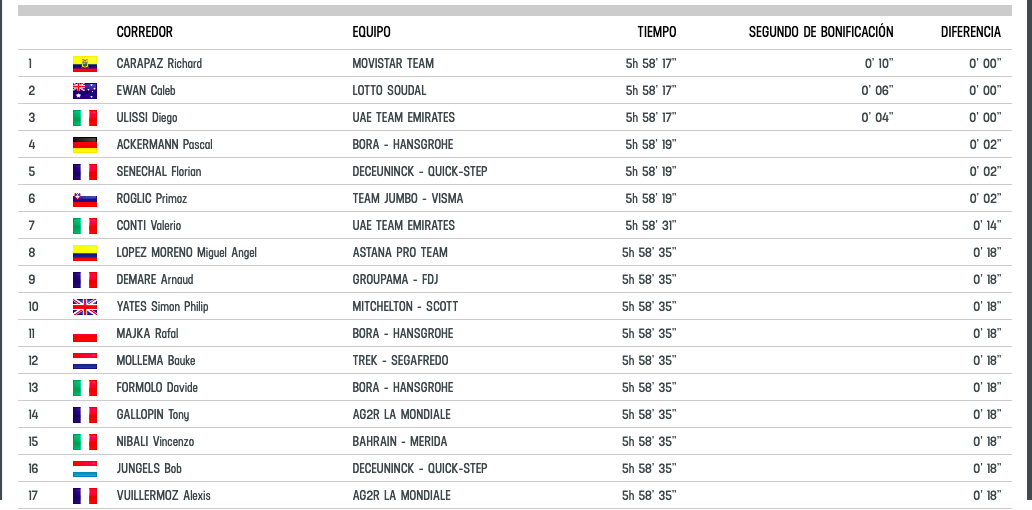Click Luxembourg flag beside Jungels Bob
The image size is (1032, 510).
(x=85, y=469)
